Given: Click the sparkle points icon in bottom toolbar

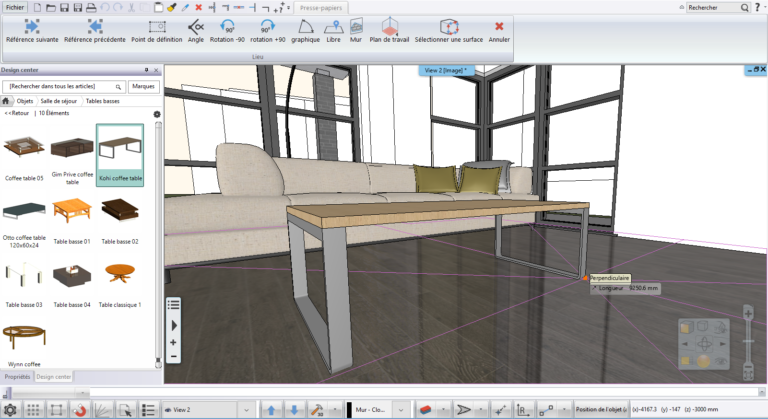Looking at the screenshot, I should pos(500,410).
